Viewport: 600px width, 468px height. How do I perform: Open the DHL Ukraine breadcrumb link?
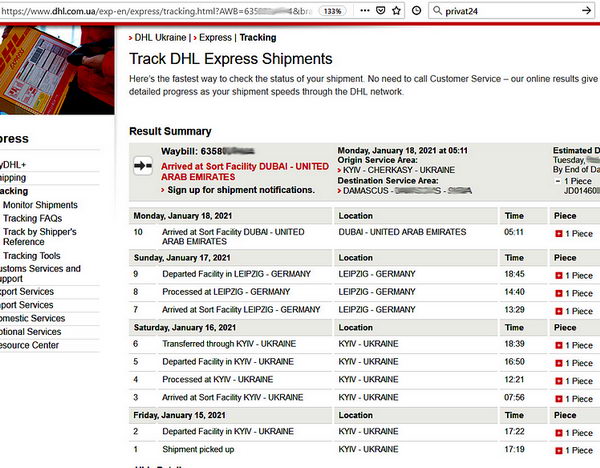pos(160,38)
